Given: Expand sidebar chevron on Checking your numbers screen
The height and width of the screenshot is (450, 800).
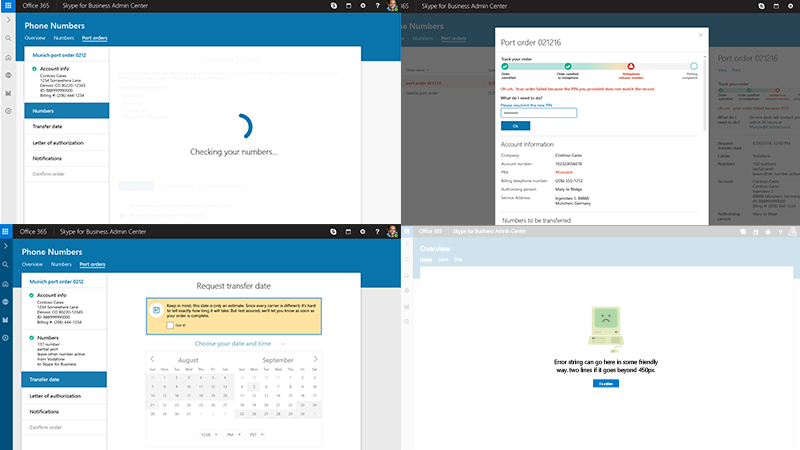Looking at the screenshot, I should click(x=8, y=20).
